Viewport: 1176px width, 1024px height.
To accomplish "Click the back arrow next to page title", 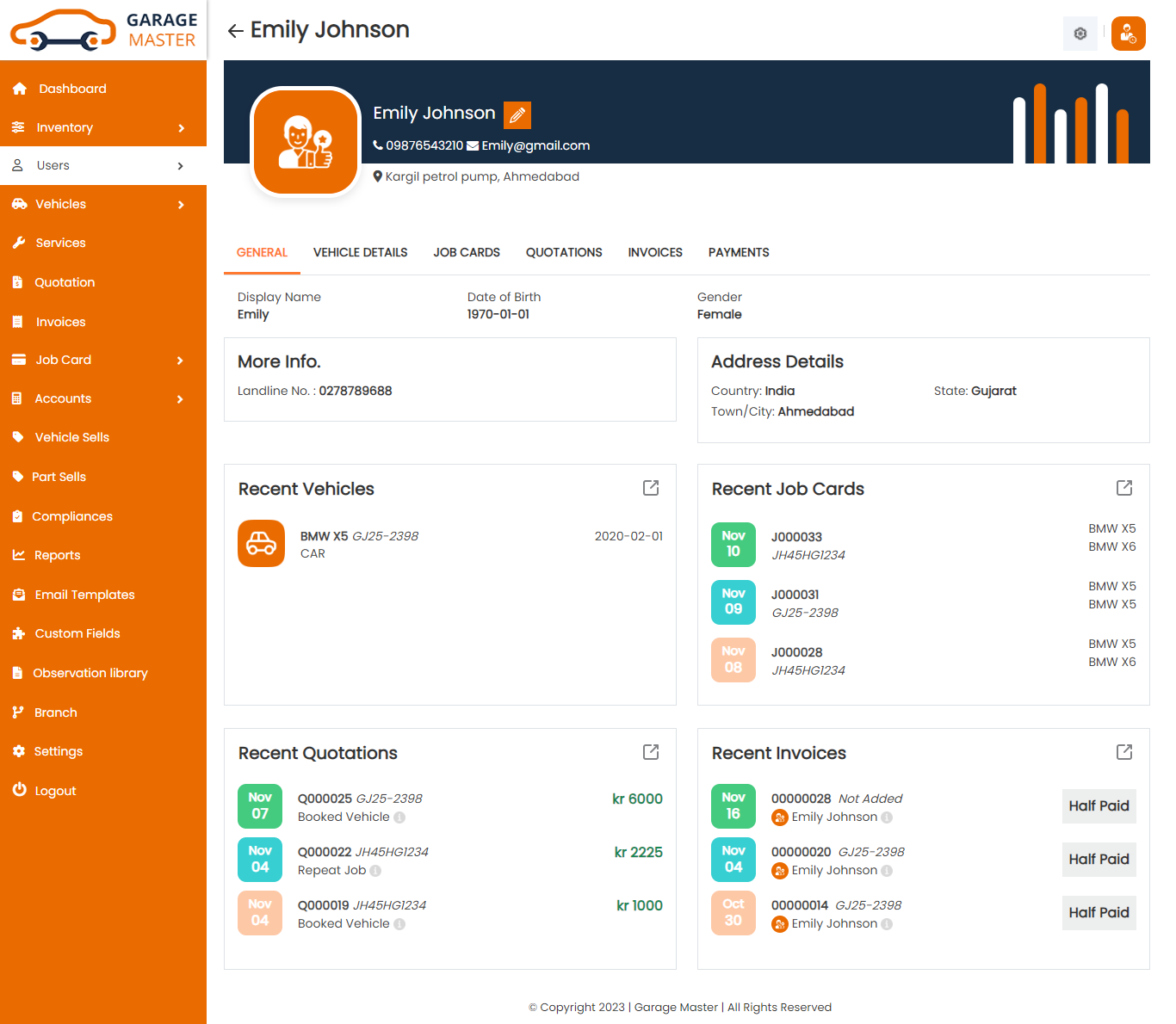I will 235,31.
